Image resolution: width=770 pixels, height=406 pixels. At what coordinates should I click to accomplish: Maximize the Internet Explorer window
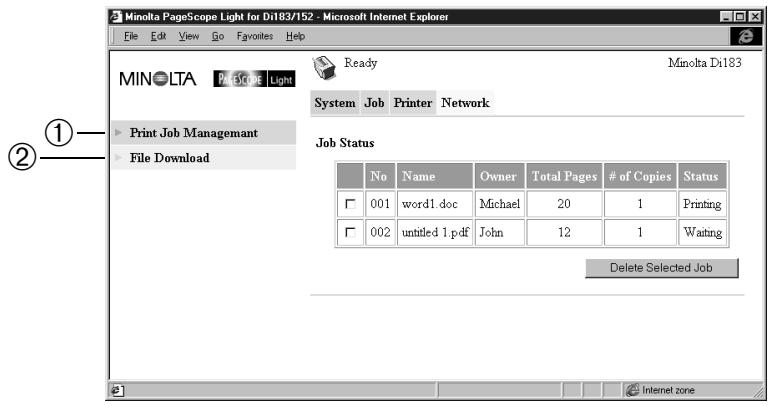coord(740,17)
